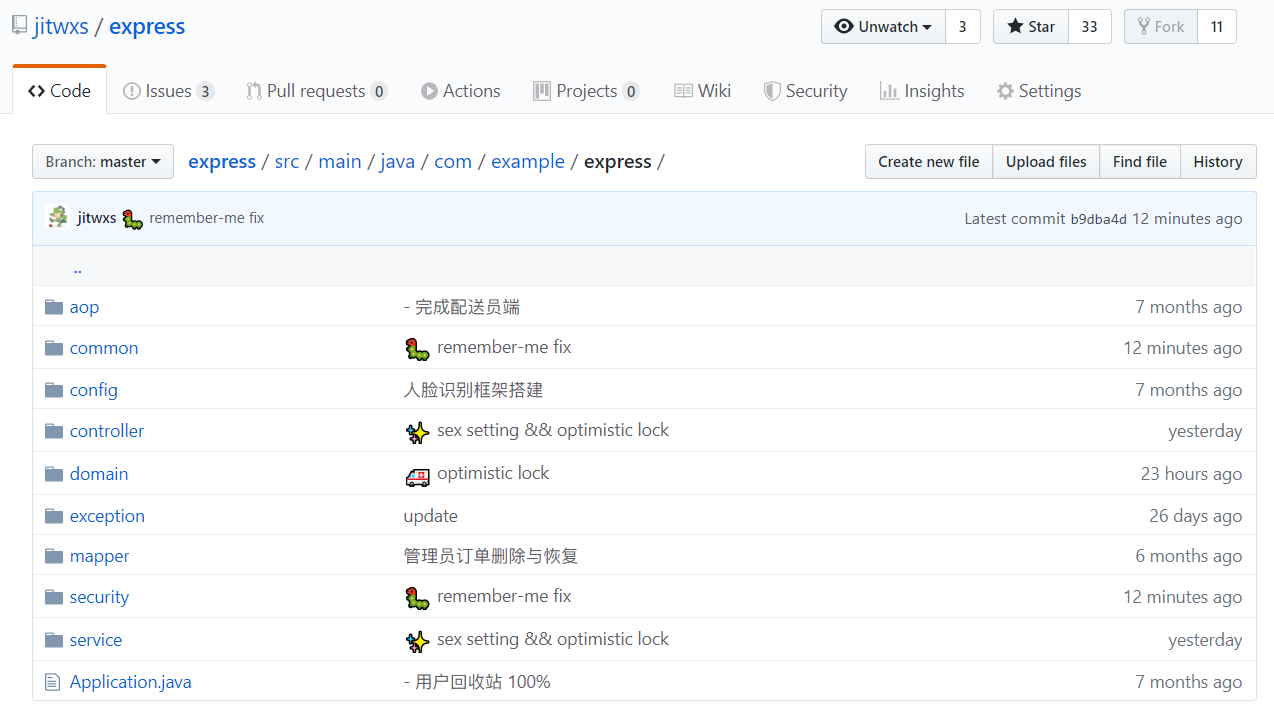Open the aop folder
This screenshot has width=1274, height=711.
(84, 307)
